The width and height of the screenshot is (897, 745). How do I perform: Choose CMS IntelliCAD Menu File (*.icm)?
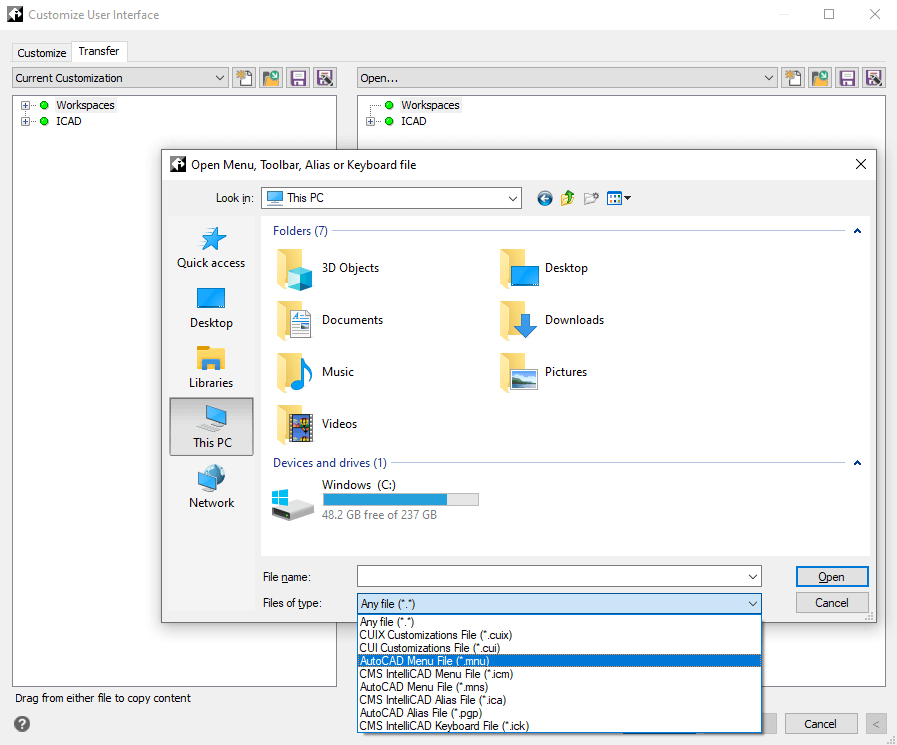[x=559, y=674]
